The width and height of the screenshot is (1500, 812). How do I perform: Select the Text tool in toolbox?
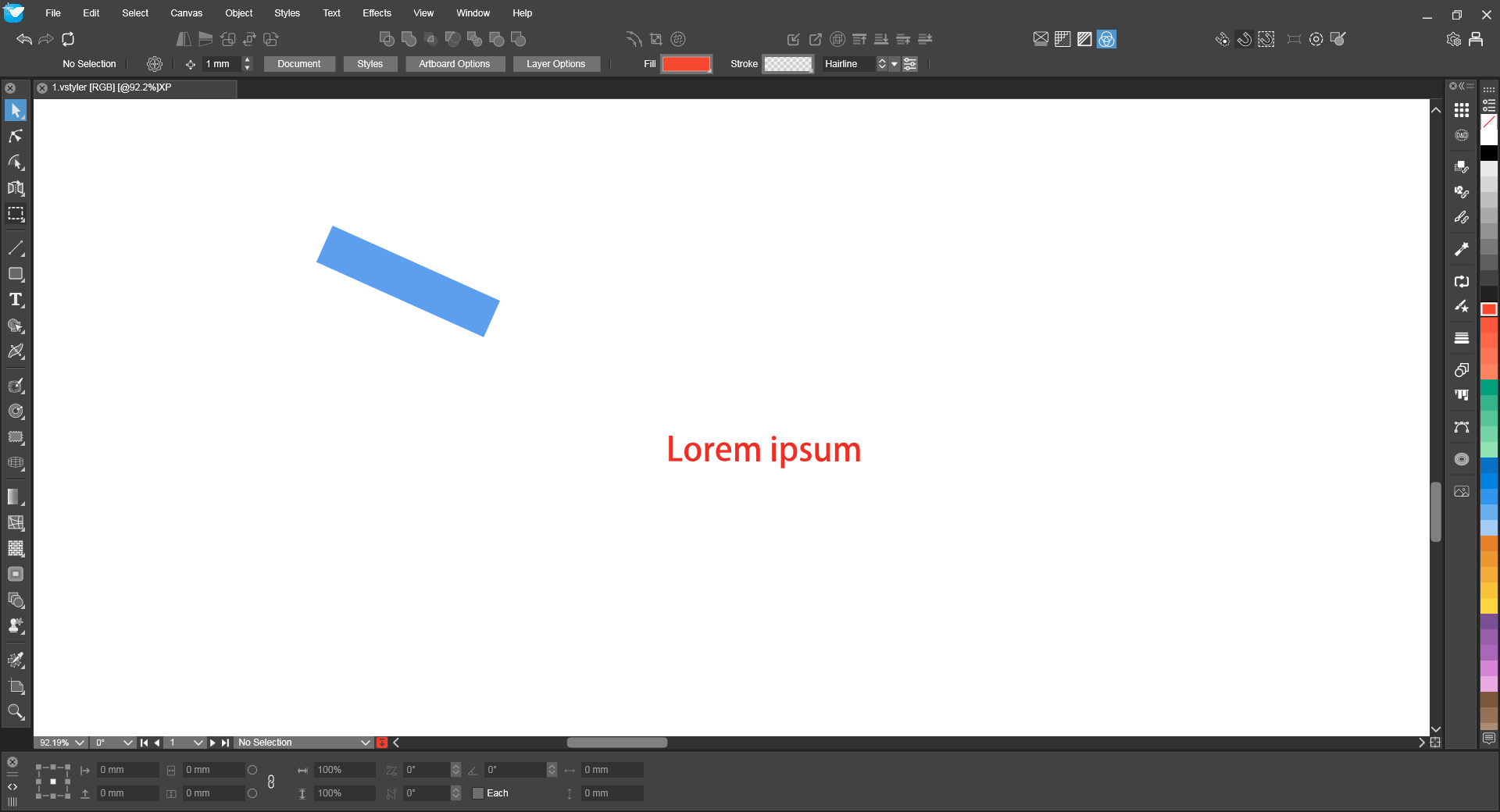click(x=16, y=300)
